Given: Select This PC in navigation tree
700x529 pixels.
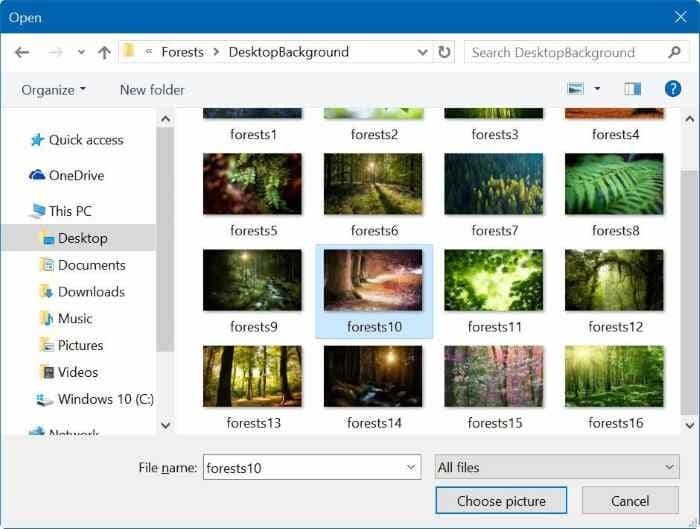Looking at the screenshot, I should [70, 211].
